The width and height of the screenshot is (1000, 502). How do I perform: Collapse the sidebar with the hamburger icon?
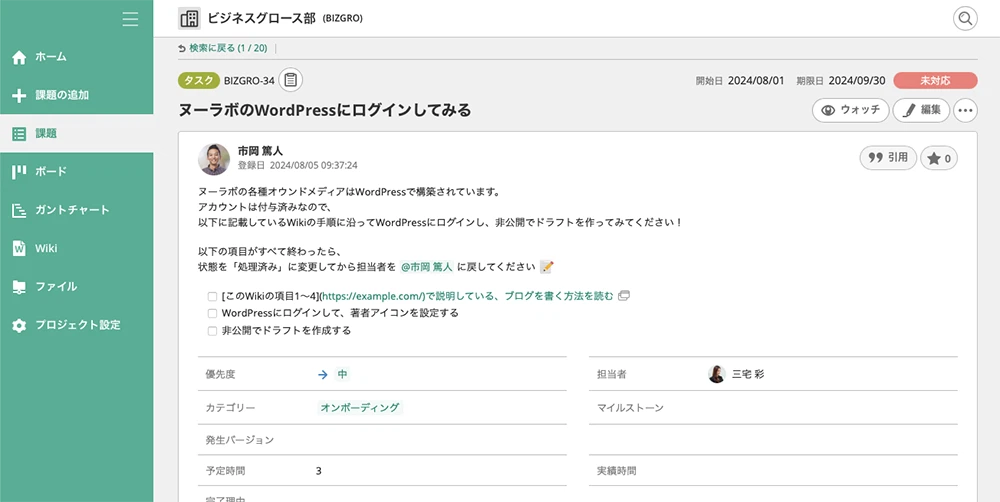tap(130, 19)
